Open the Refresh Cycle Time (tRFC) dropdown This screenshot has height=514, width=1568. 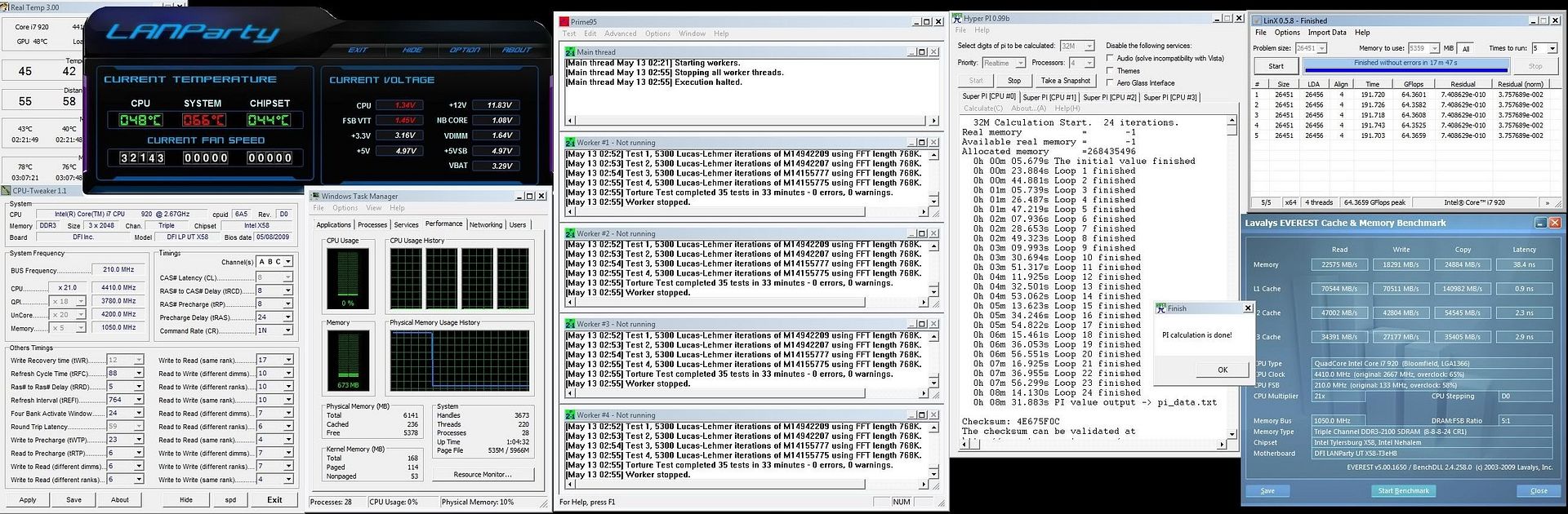tap(139, 374)
